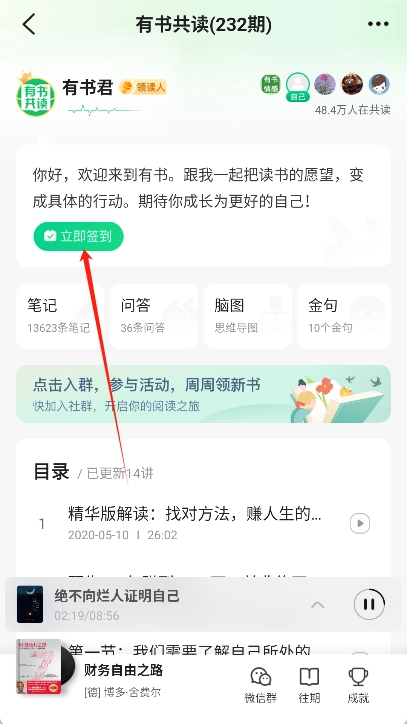Tap the 点击入群 join group banner

coord(203,394)
